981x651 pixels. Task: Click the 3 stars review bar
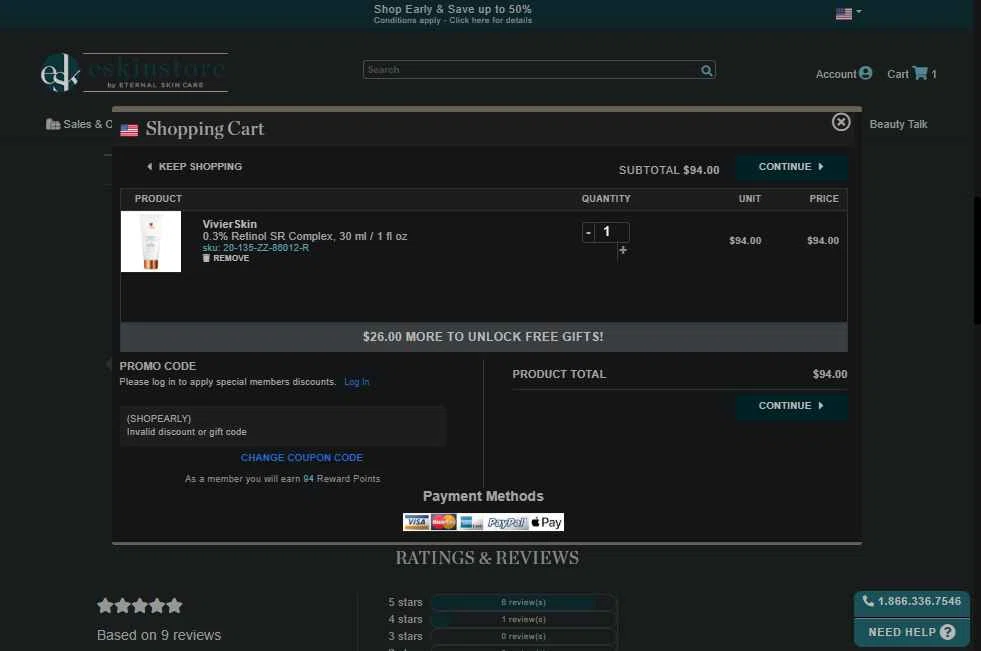[x=523, y=636]
